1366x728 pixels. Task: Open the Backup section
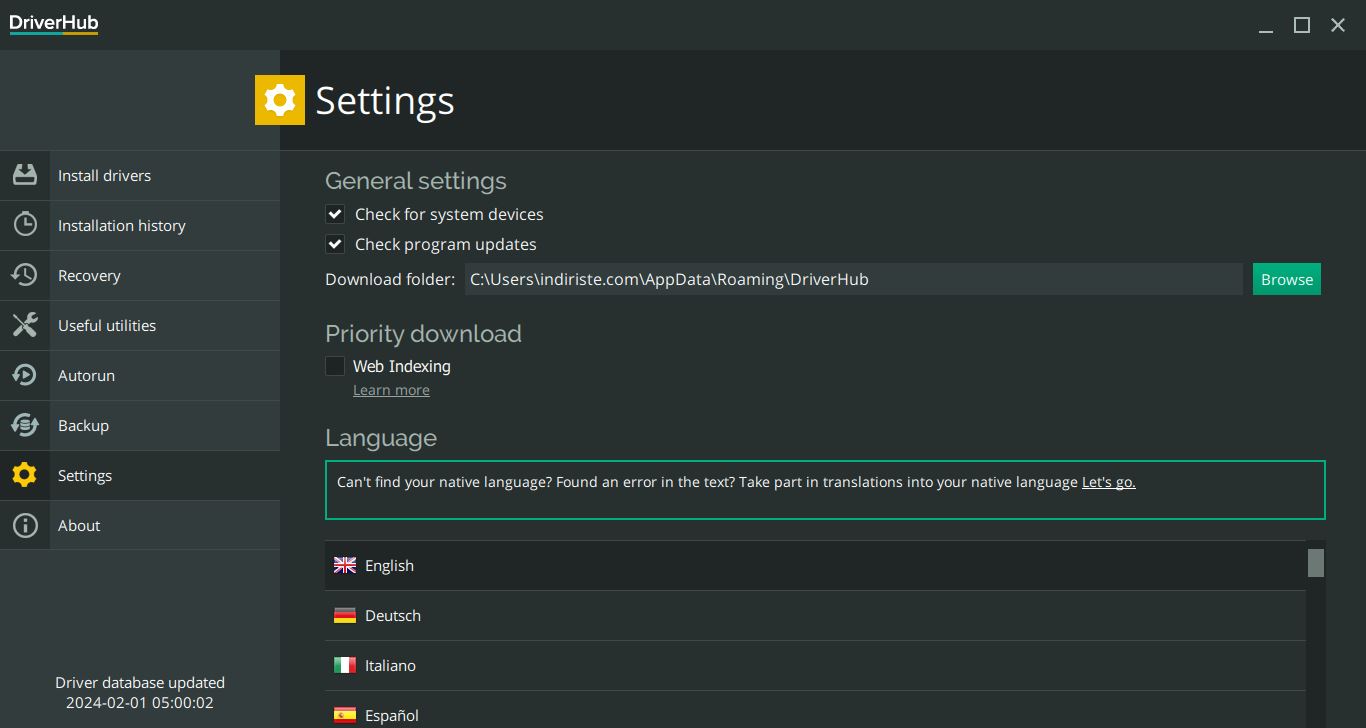tap(140, 425)
